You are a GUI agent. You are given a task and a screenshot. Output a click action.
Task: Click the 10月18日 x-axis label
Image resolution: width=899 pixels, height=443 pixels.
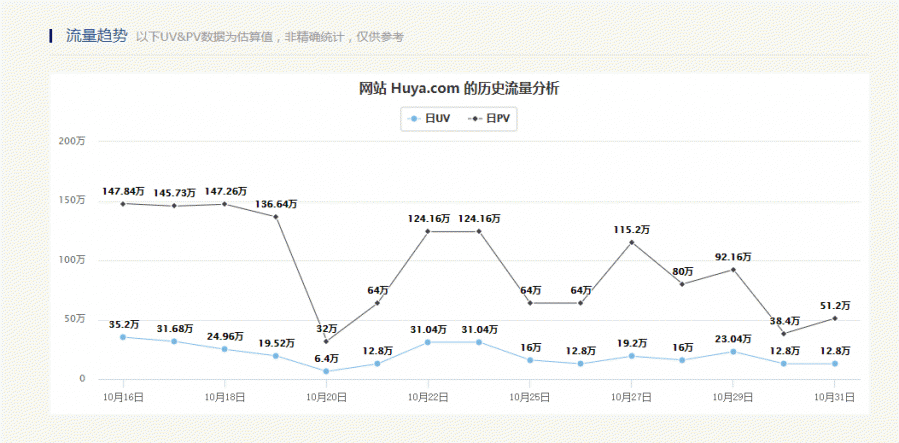pyautogui.click(x=225, y=397)
